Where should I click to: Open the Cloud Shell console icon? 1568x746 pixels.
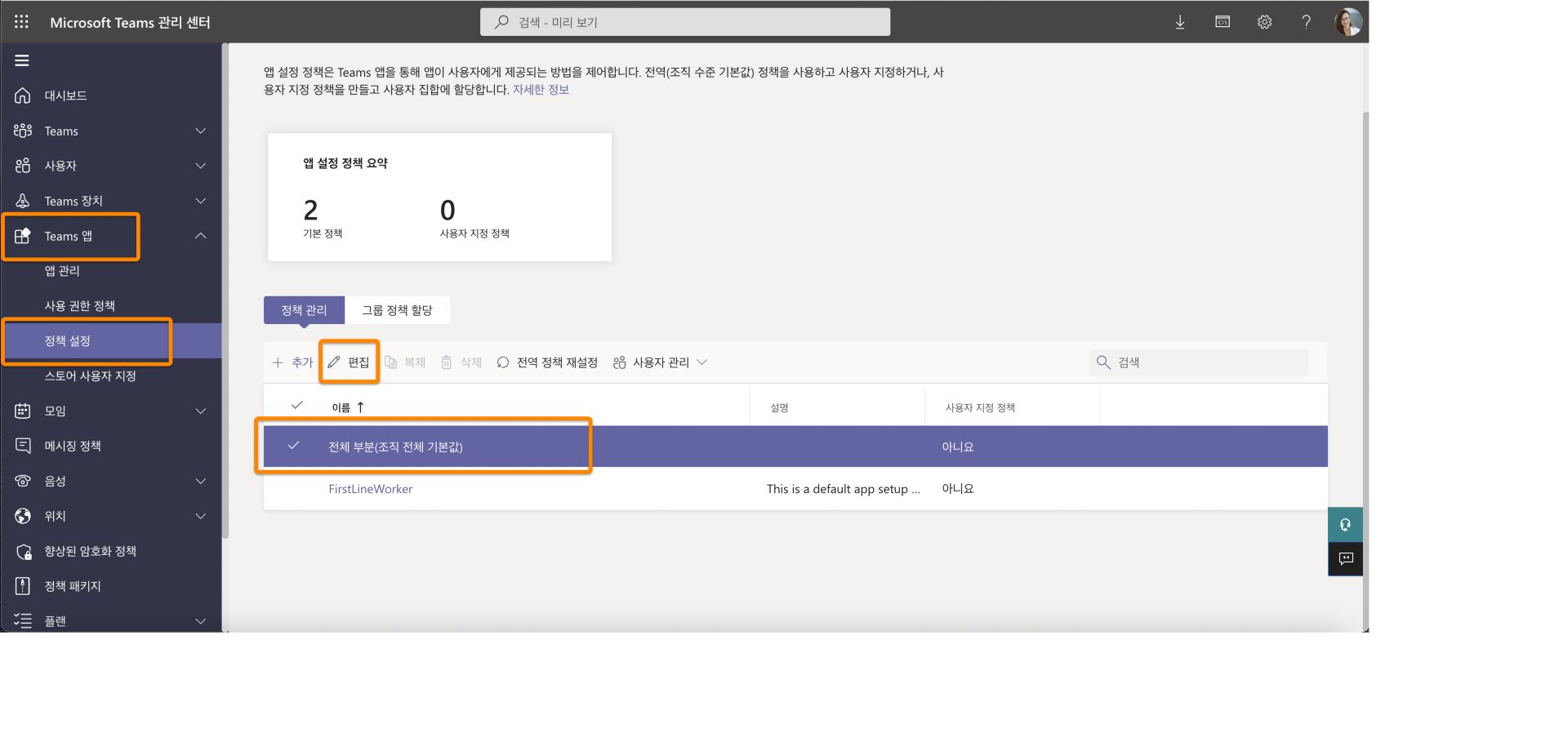(1223, 22)
